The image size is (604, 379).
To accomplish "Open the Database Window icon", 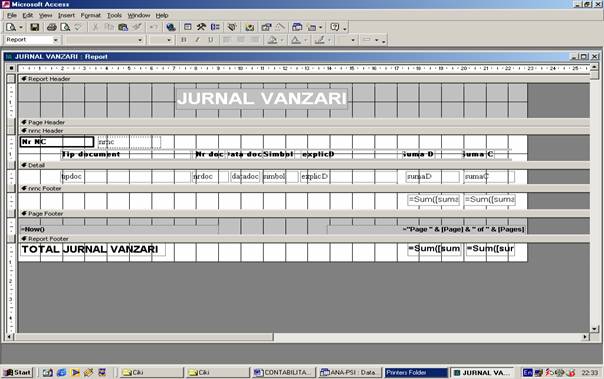I will 297,27.
